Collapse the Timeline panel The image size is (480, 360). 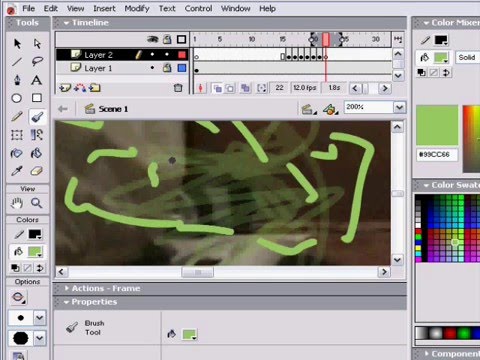tap(66, 23)
